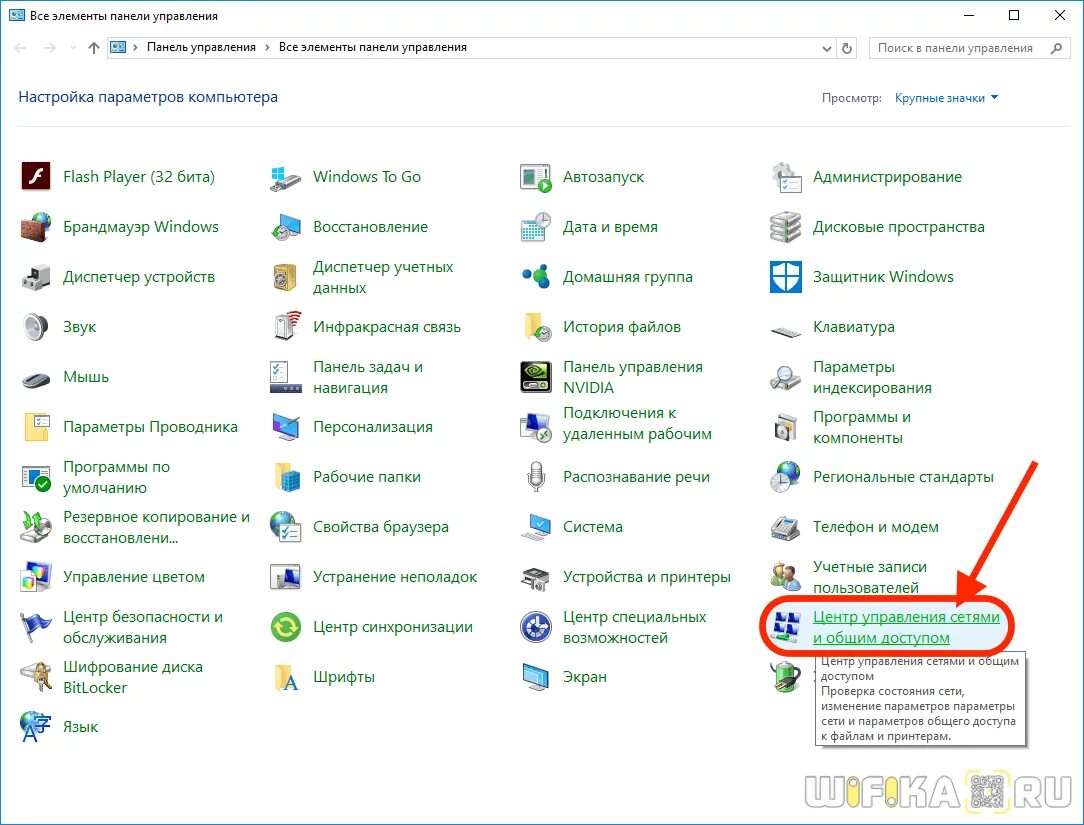Screen dimensions: 1084x825
Task: Click the Back navigation arrow
Action: 20,48
